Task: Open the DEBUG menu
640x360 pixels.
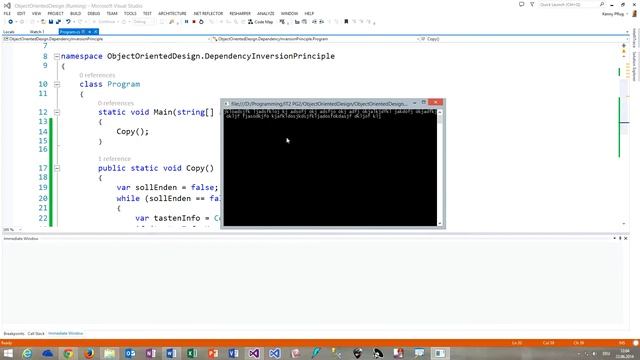Action: point(93,13)
